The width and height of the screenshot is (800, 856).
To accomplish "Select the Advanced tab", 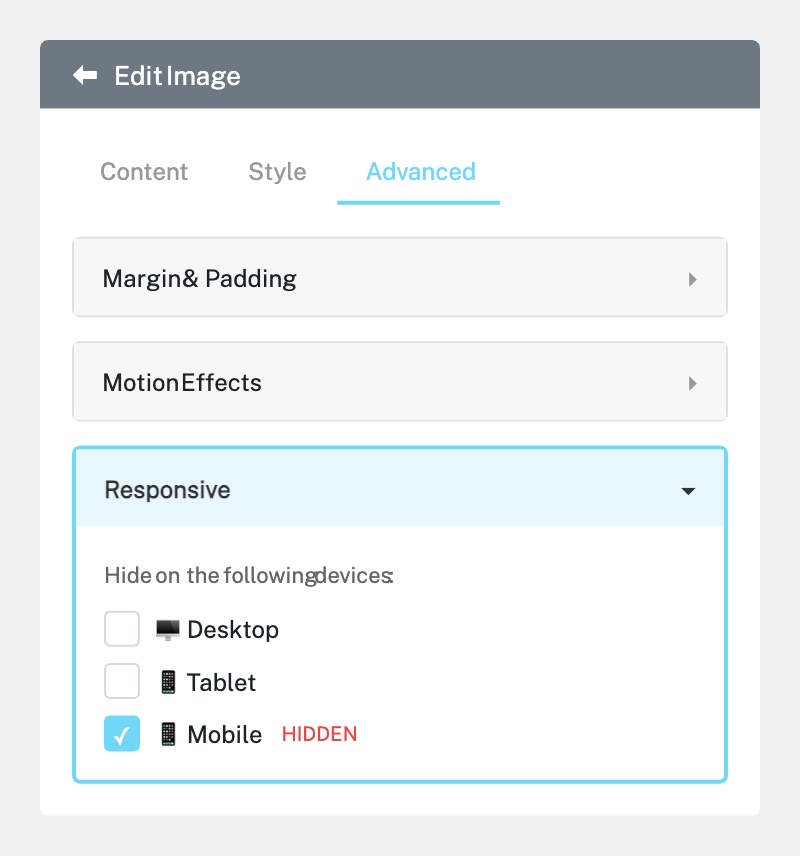I will (x=420, y=172).
